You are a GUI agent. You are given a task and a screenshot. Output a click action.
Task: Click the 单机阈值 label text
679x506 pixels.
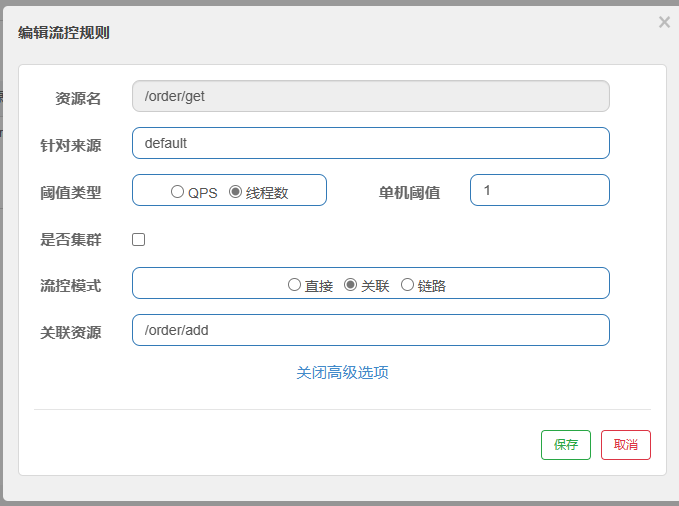coord(409,193)
